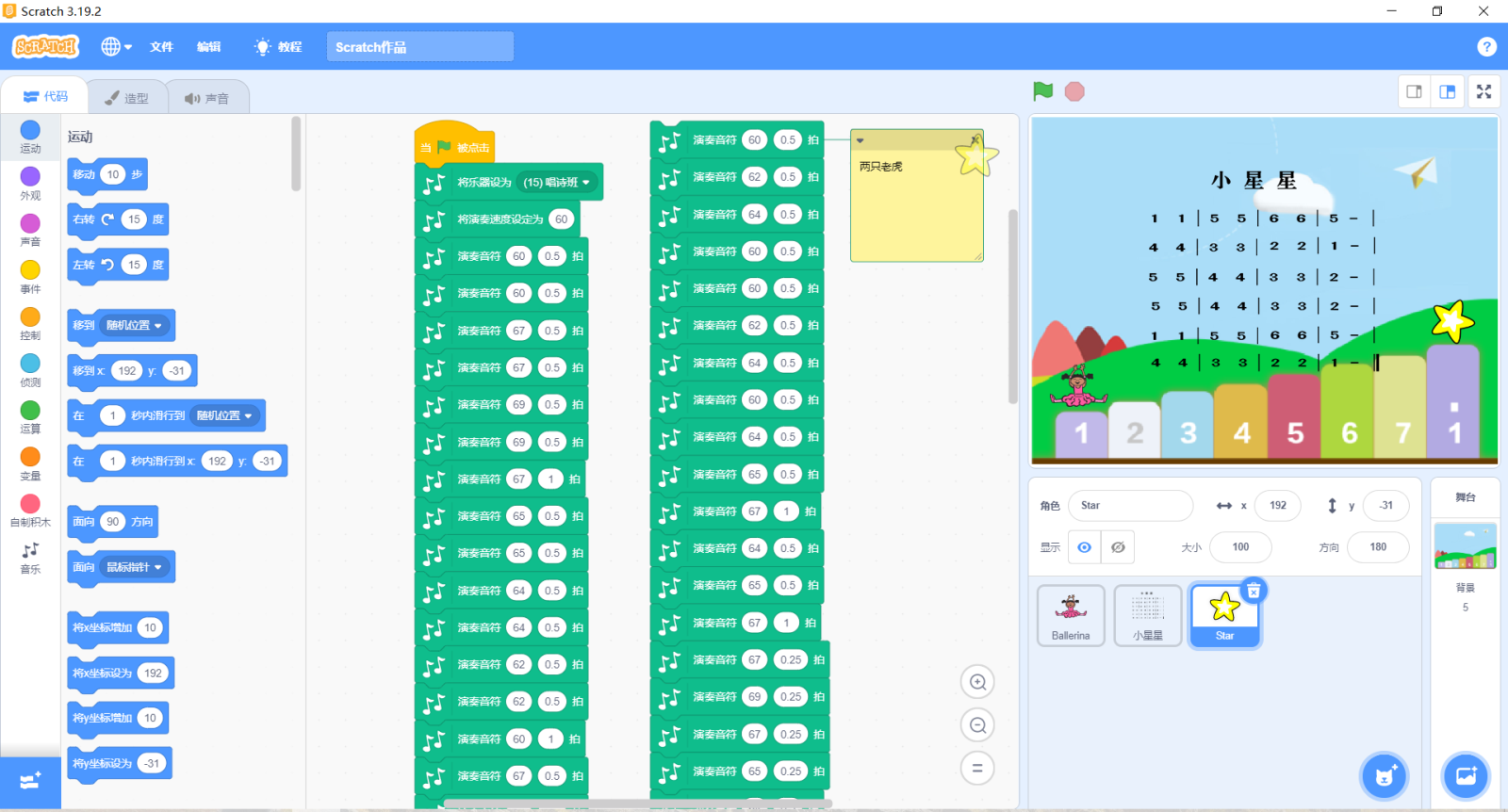Expand the instrument choir dropdown in script
Screen dimensions: 1508x812
click(x=585, y=183)
